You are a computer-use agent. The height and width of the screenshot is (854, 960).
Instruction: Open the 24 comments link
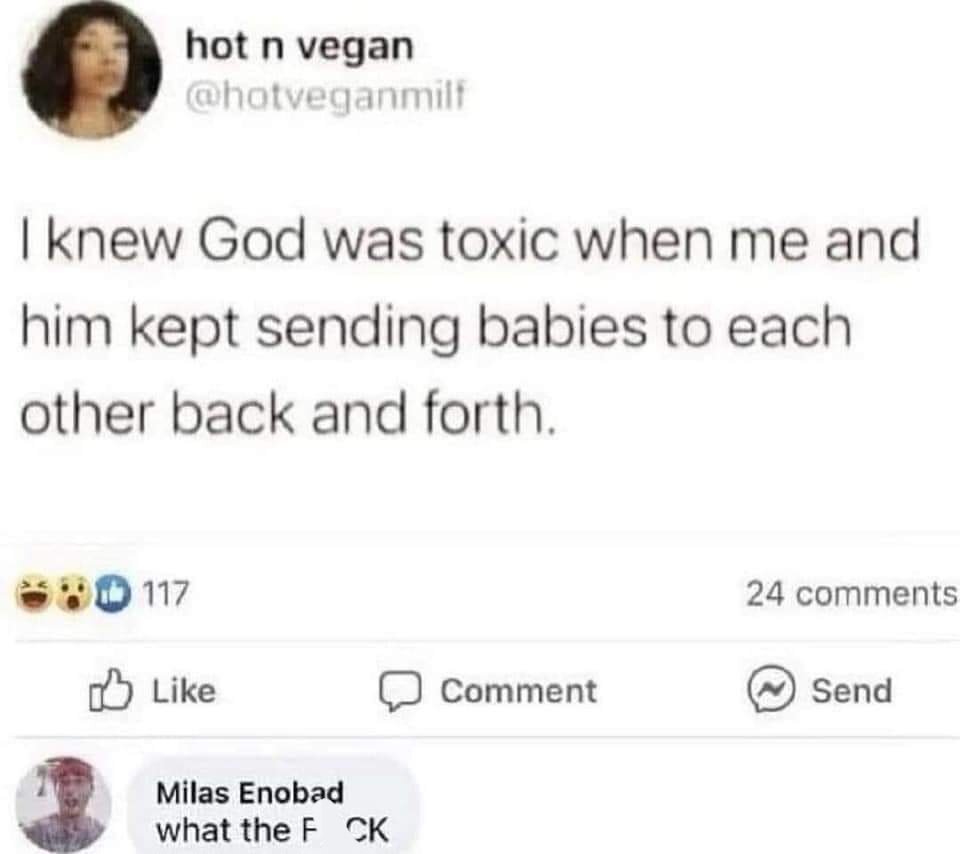tap(850, 595)
